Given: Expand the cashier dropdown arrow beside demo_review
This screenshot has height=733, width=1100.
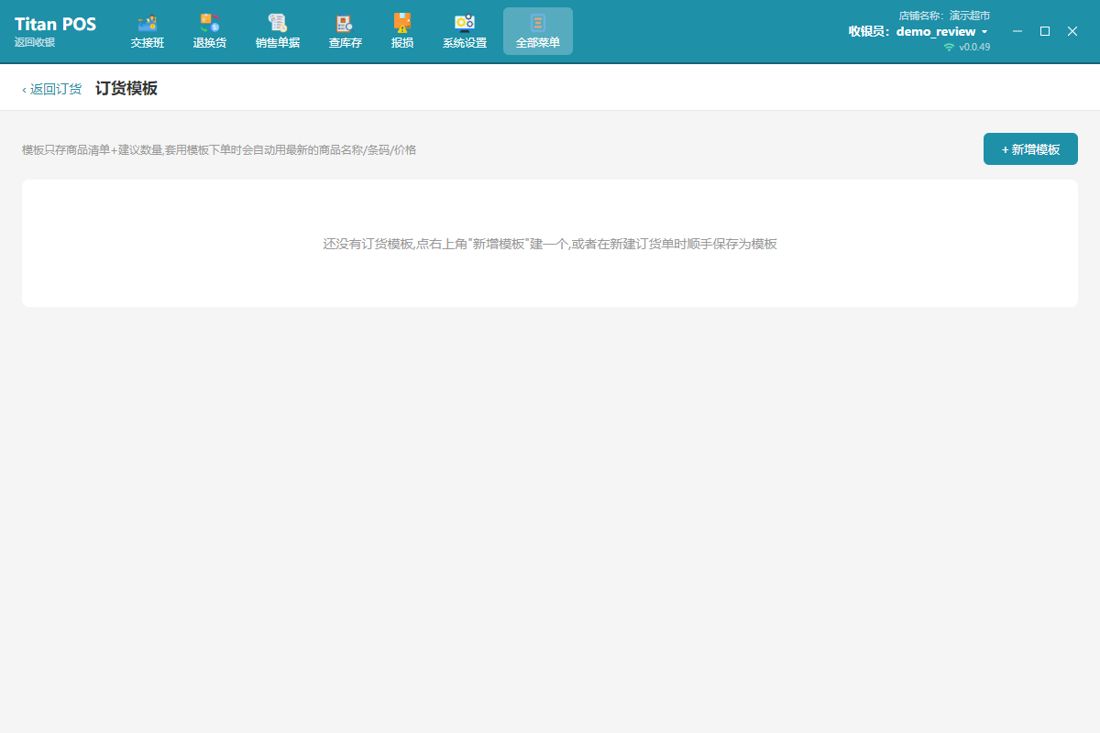Looking at the screenshot, I should [984, 32].
